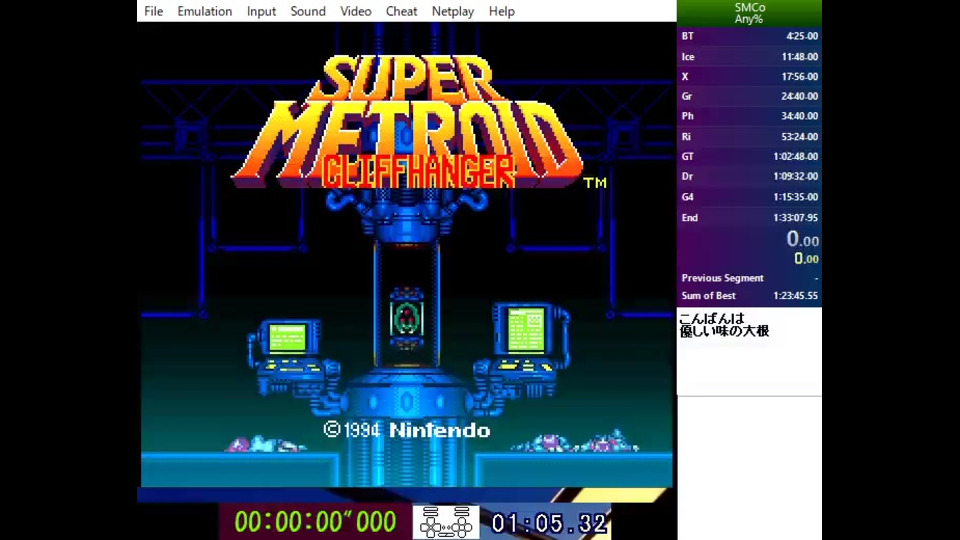This screenshot has width=960, height=540.
Task: Open the Video menu
Action: 356,11
